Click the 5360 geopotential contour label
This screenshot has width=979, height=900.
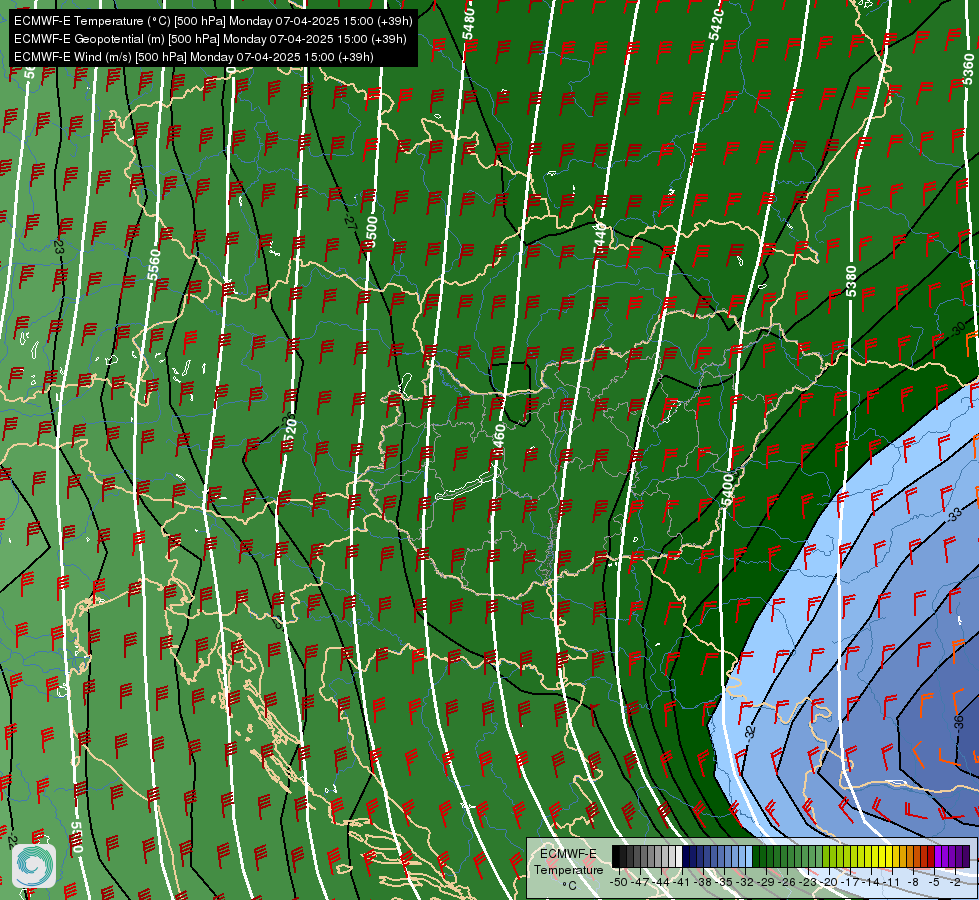pos(968,70)
